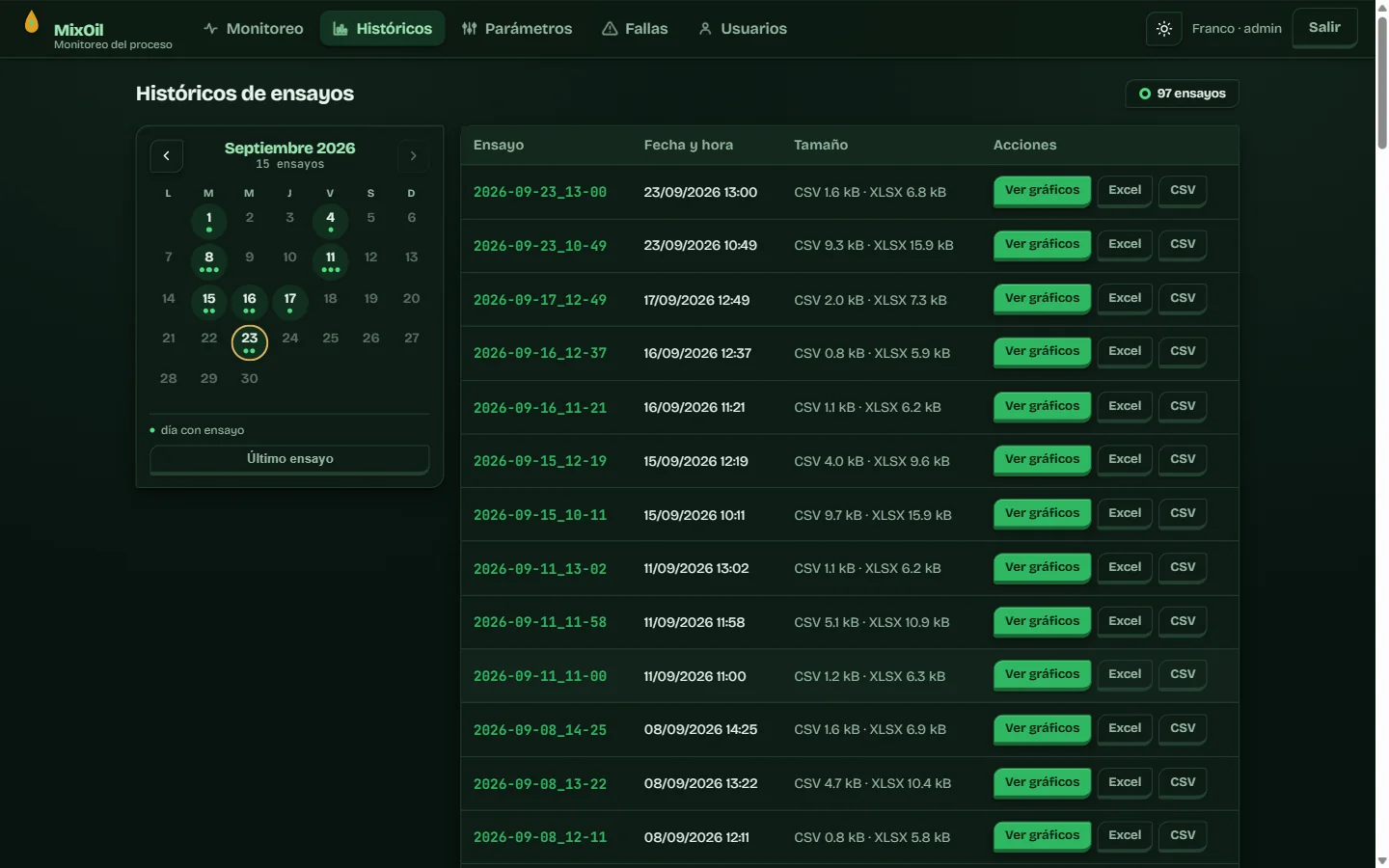Select September 17 in the calendar

click(x=290, y=302)
